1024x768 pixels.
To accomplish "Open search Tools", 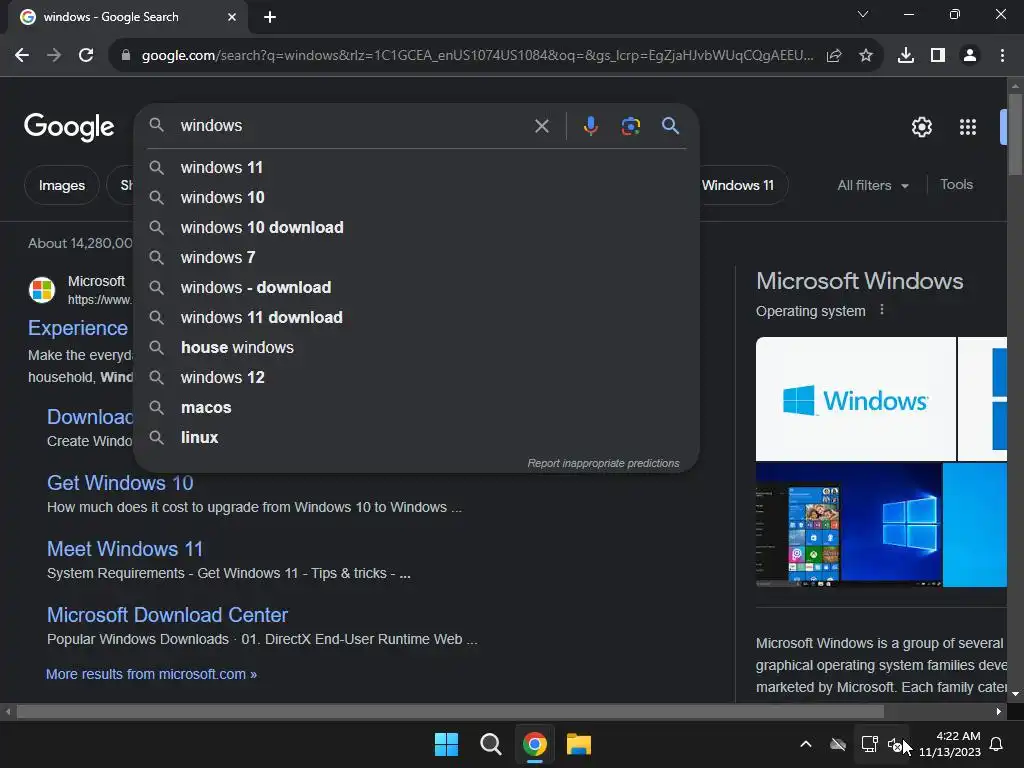I will pos(956,185).
